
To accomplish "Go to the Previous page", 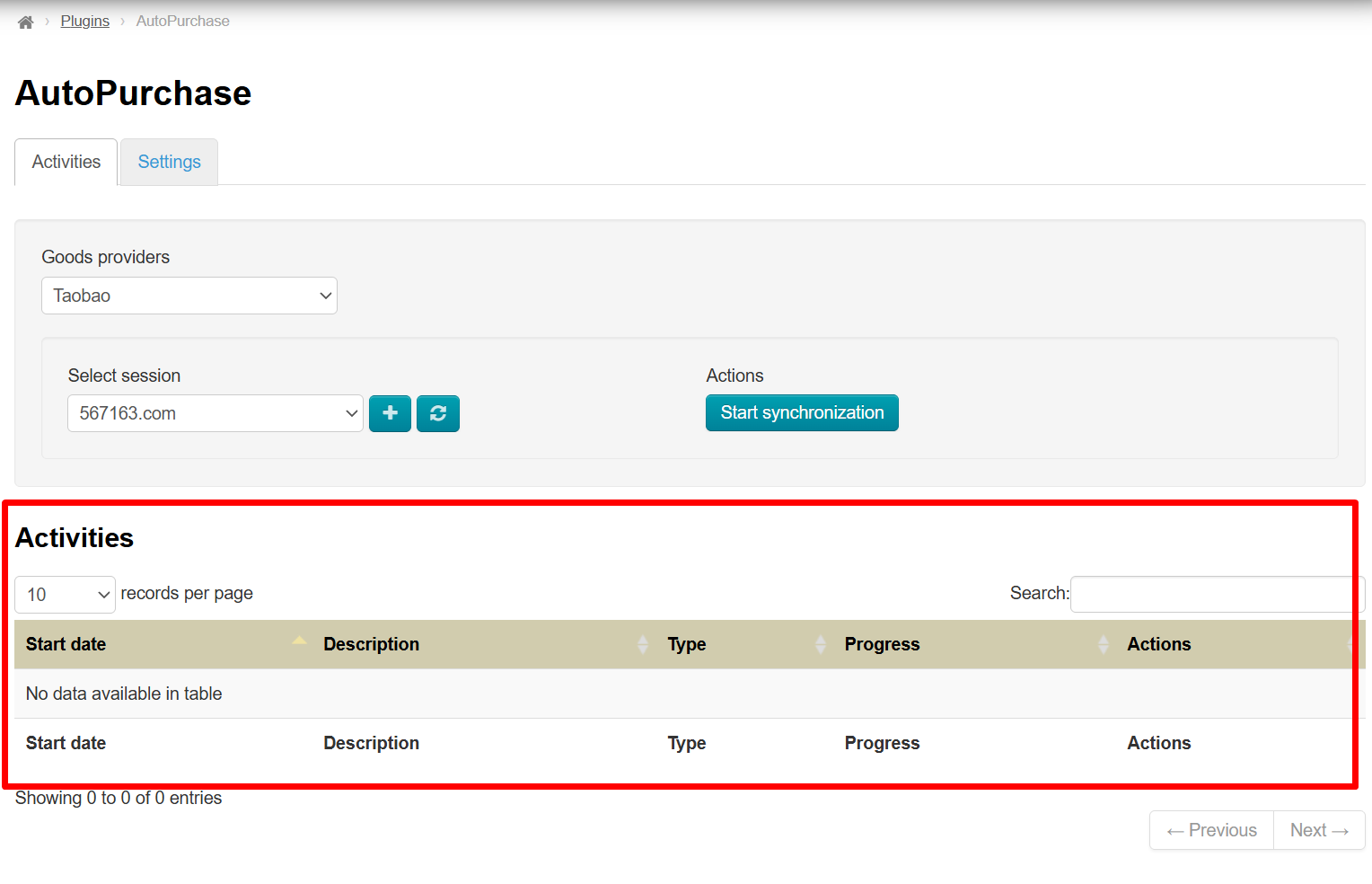I will tap(1211, 830).
